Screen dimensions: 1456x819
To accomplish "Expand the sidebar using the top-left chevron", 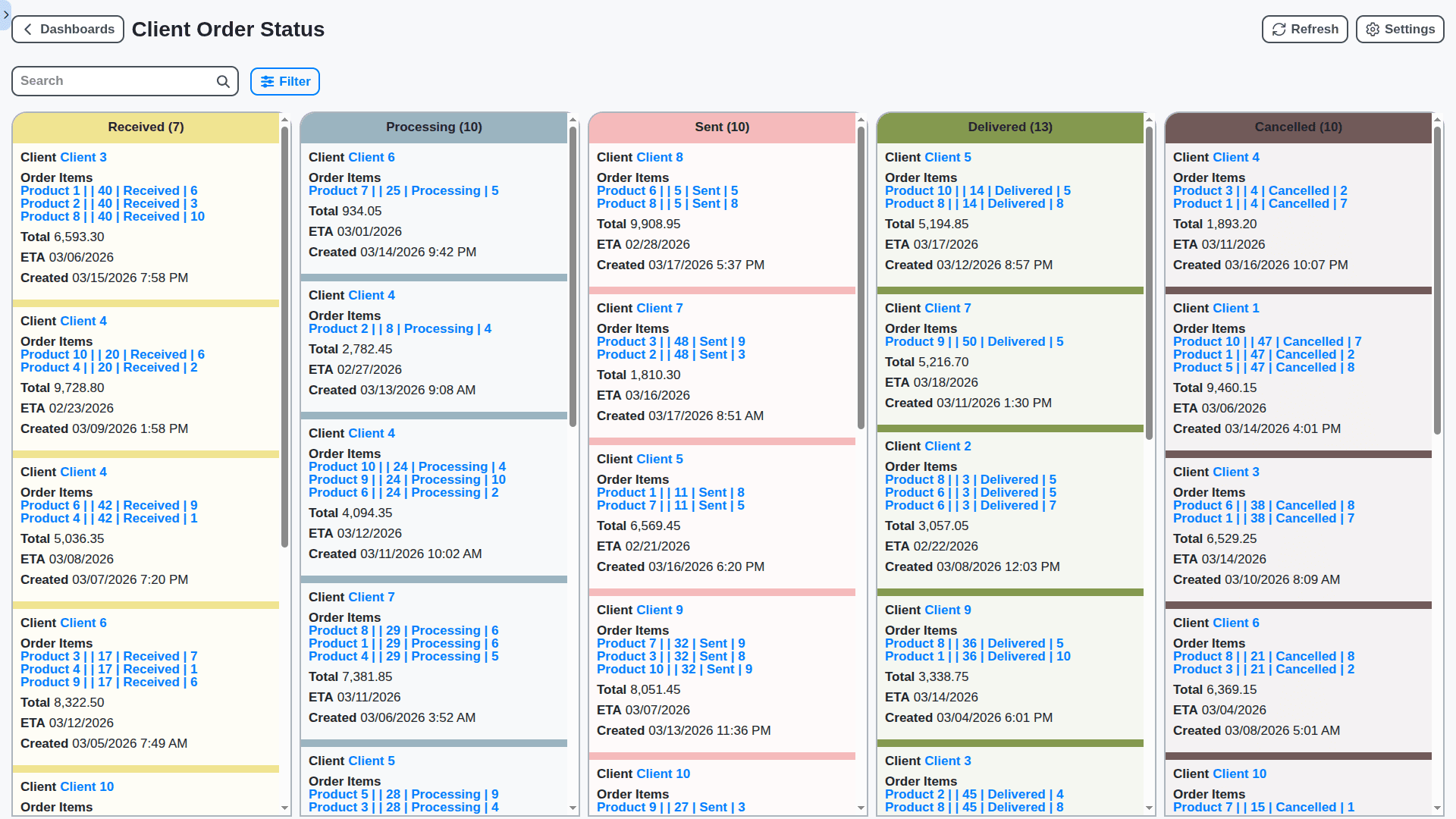I will (x=5, y=14).
